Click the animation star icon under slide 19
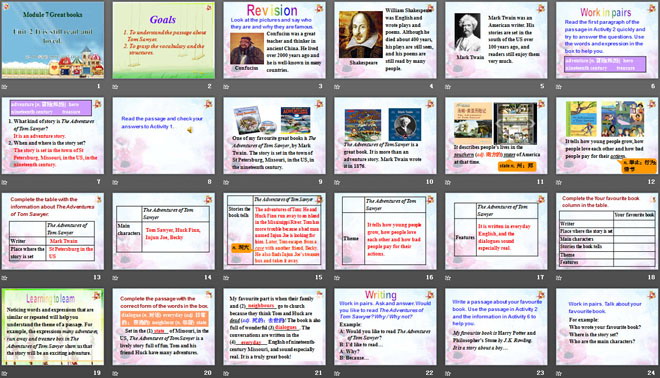The image size is (660, 378). tap(5, 373)
